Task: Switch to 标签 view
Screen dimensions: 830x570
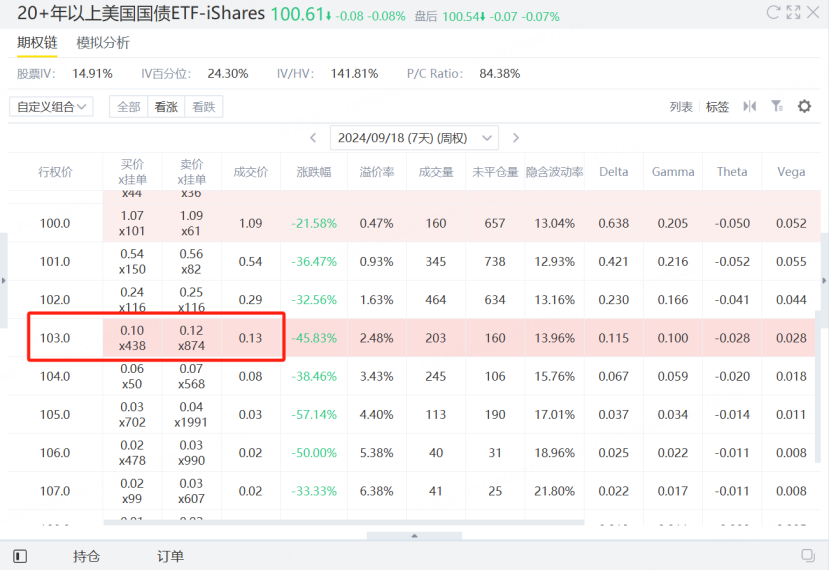Action: point(717,107)
